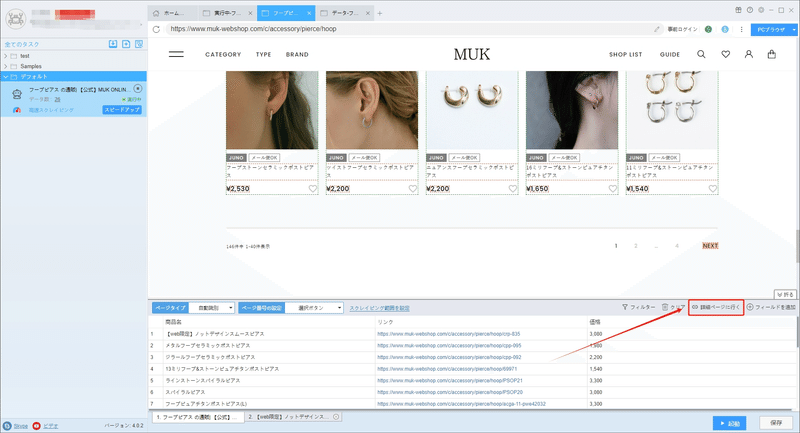Click the 全てのタスク heading
The width and height of the screenshot is (800, 433).
22,44
